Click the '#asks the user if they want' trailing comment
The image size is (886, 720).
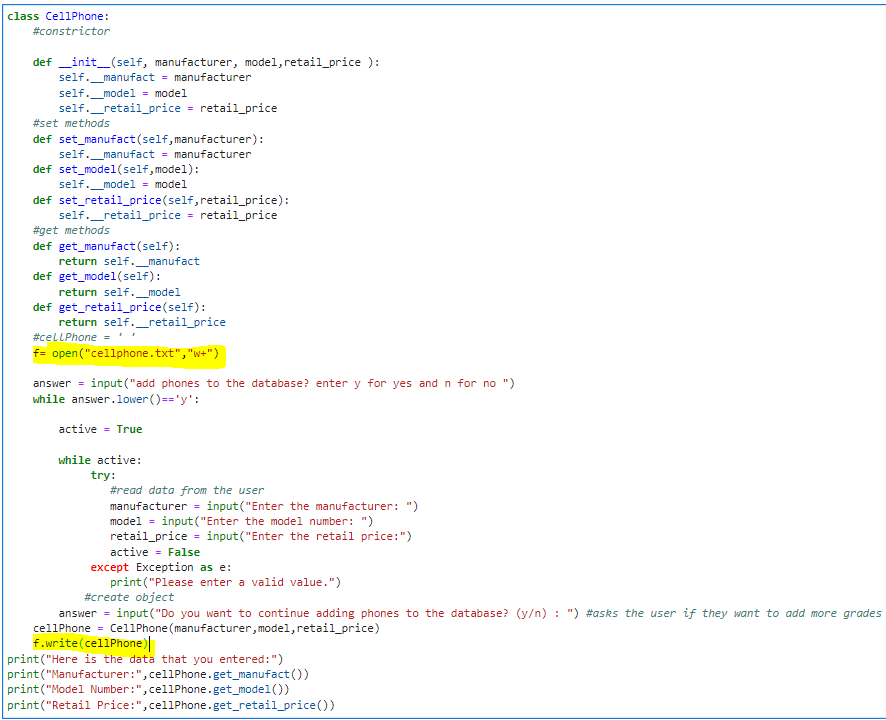click(x=733, y=613)
